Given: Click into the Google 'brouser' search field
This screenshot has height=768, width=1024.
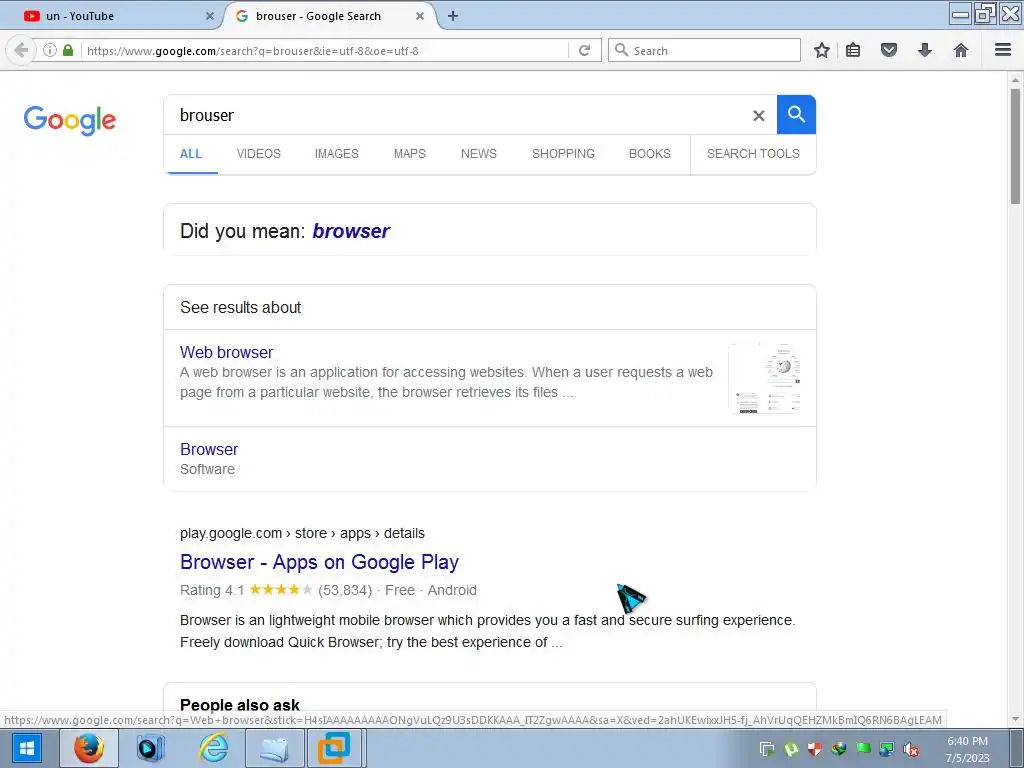Looking at the screenshot, I should (x=457, y=116).
